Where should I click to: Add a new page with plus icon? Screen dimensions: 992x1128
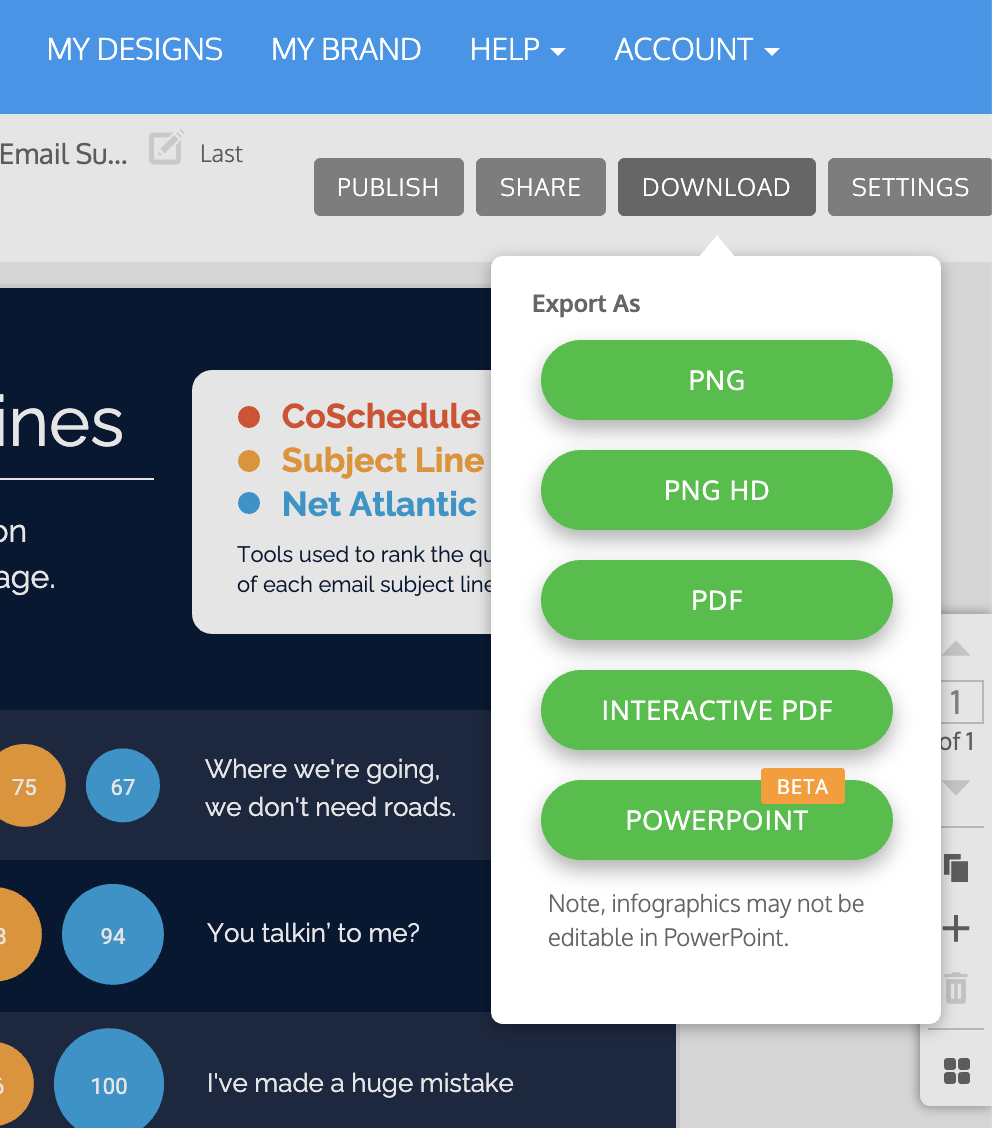coord(956,929)
